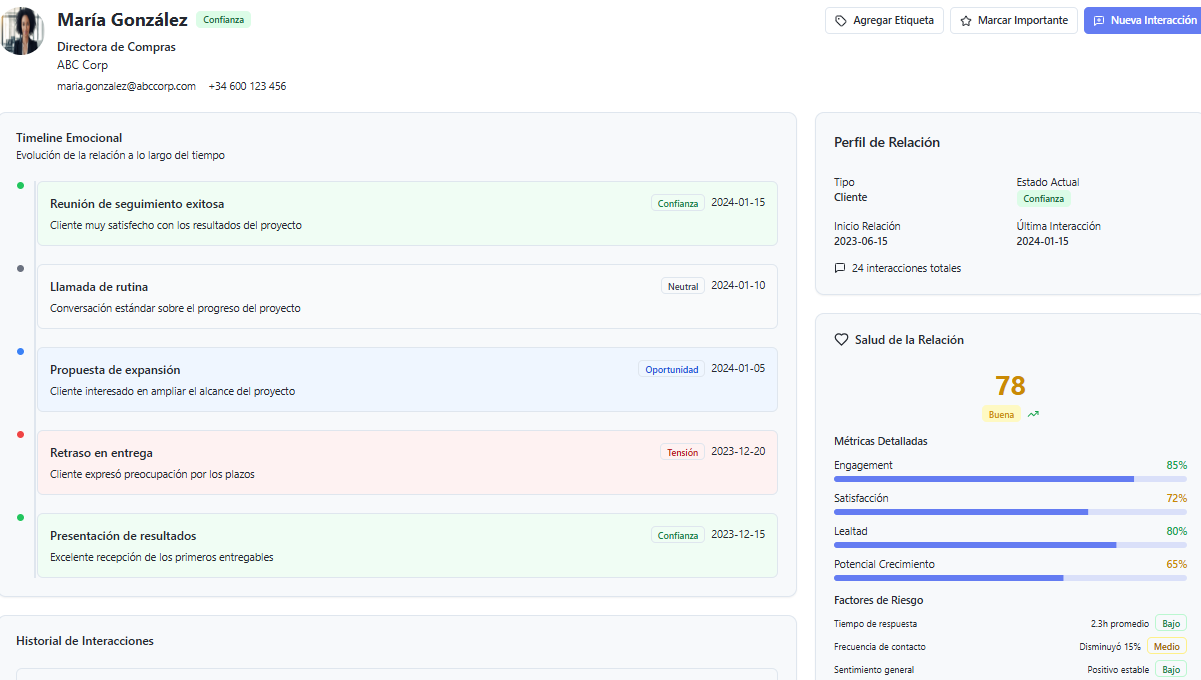Click the phone number +34 600 123 456
Viewport: 1201px width, 680px height.
247,86
